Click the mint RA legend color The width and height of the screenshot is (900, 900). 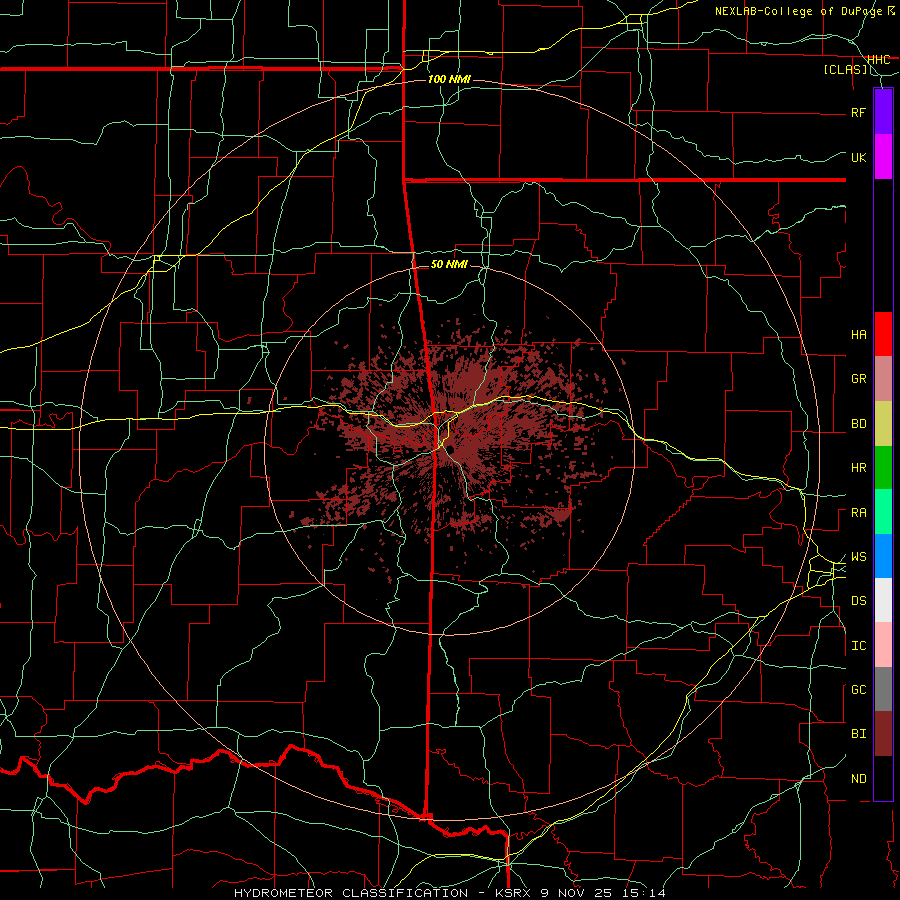click(883, 512)
